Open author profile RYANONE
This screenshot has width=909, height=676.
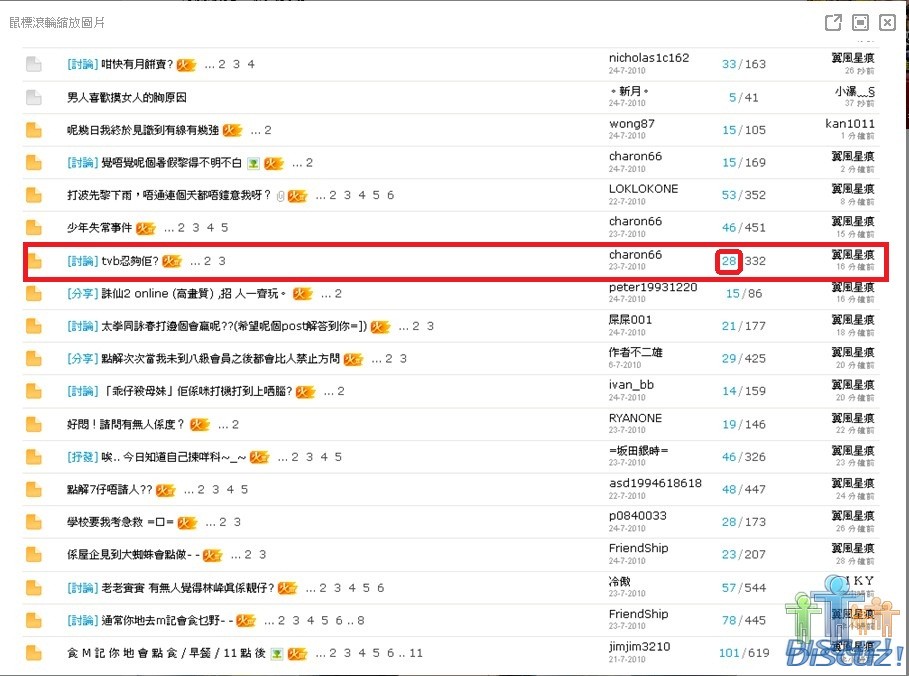[x=635, y=418]
